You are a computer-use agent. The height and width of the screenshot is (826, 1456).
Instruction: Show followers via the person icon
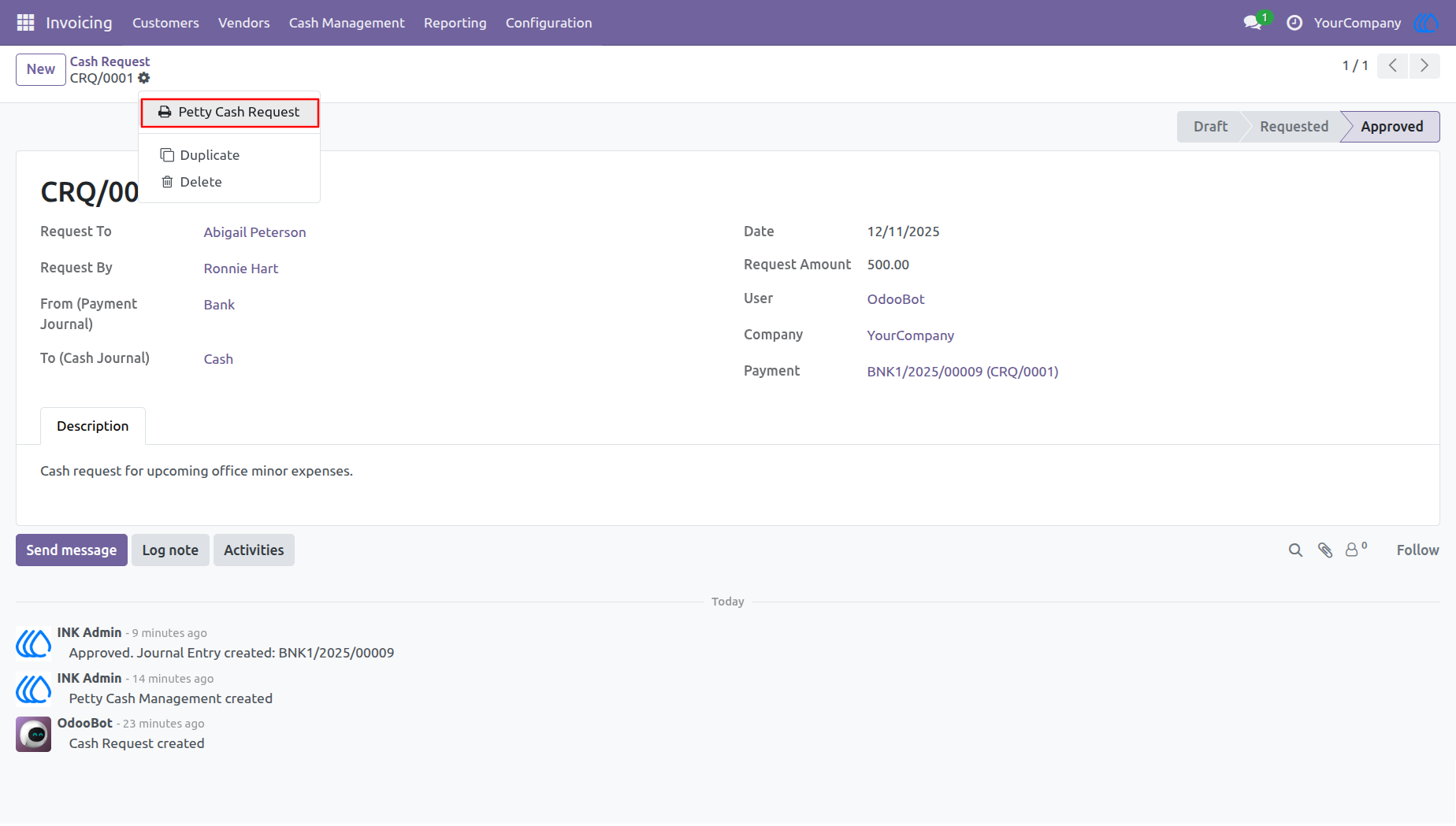pyautogui.click(x=1356, y=550)
